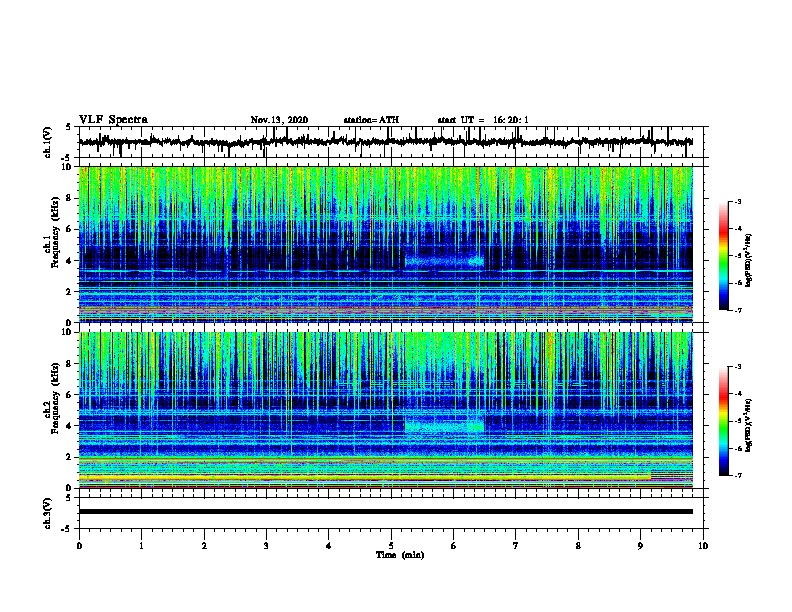Click the 4 kHz emission burst in ch.1 spectrogram
This screenshot has width=792, height=612.
444,261
